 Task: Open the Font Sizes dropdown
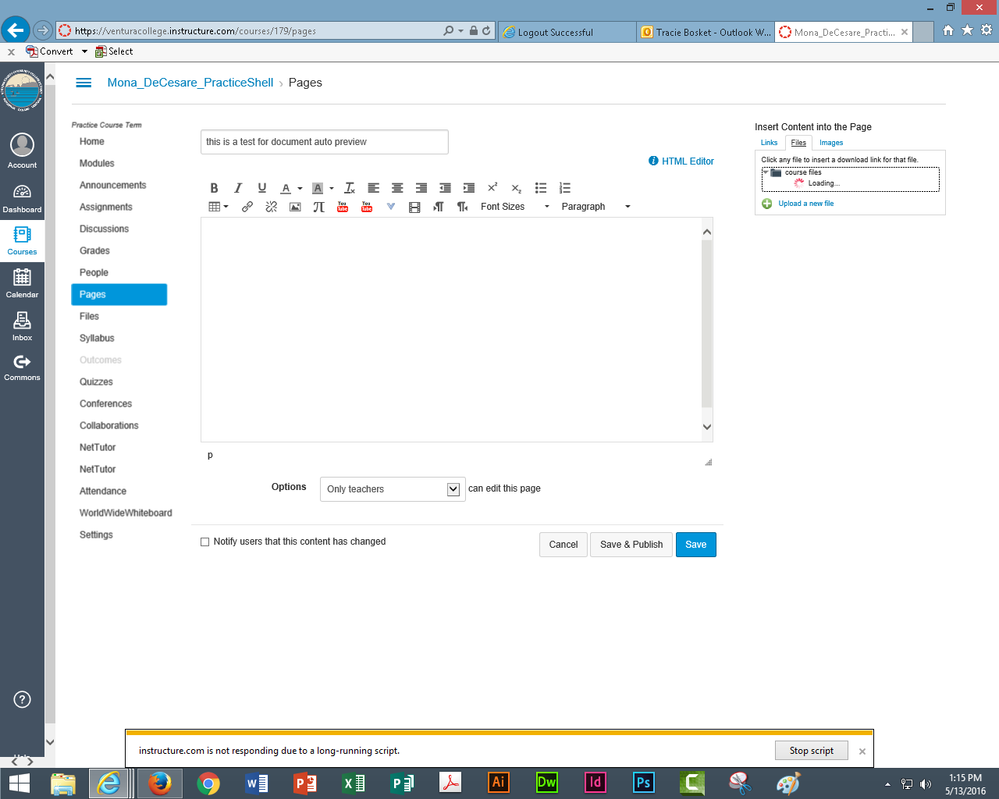pyautogui.click(x=514, y=207)
